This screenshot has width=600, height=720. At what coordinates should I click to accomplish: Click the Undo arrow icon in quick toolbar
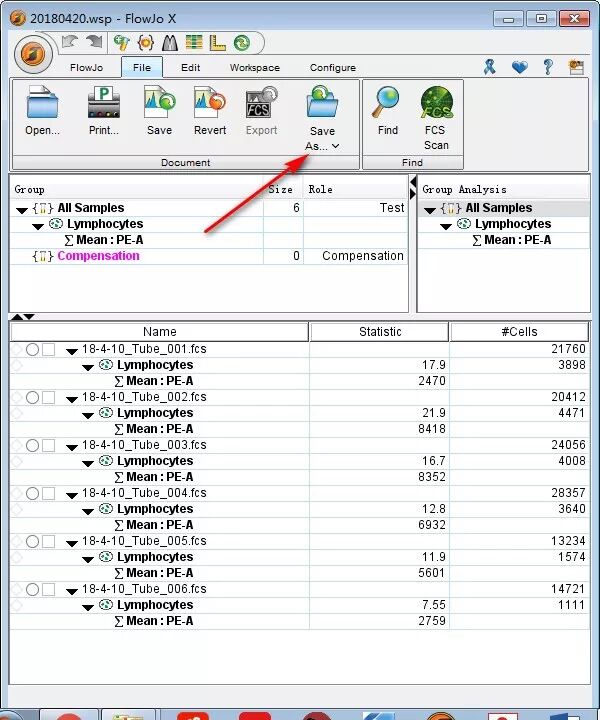point(70,42)
